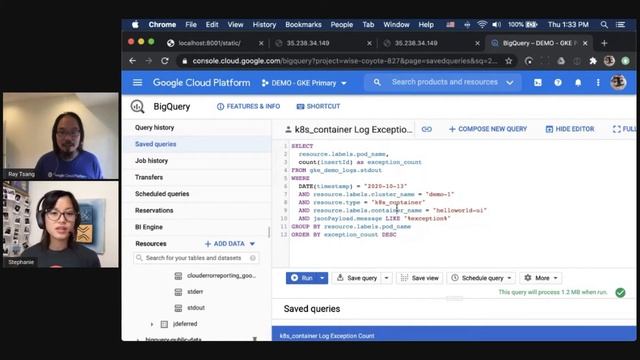The height and width of the screenshot is (360, 640).
Task: Open the Save query dropdown arrow
Action: tap(387, 278)
